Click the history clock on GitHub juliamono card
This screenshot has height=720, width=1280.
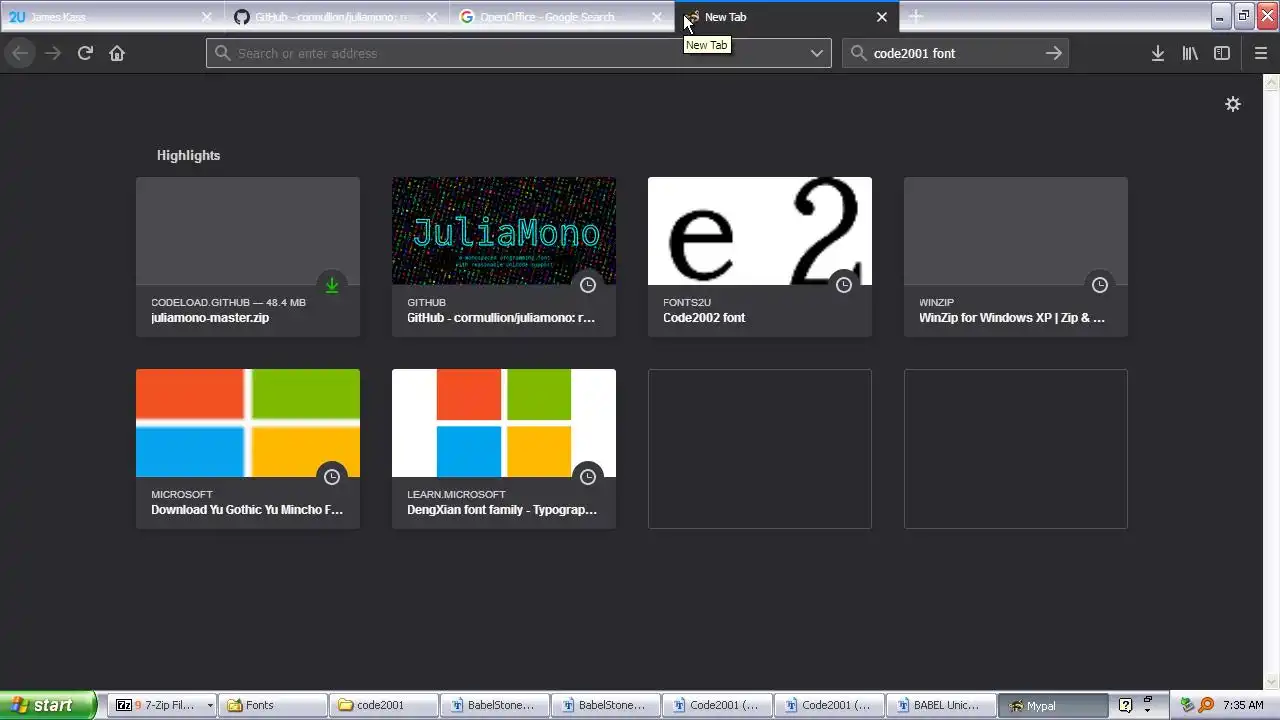[588, 285]
